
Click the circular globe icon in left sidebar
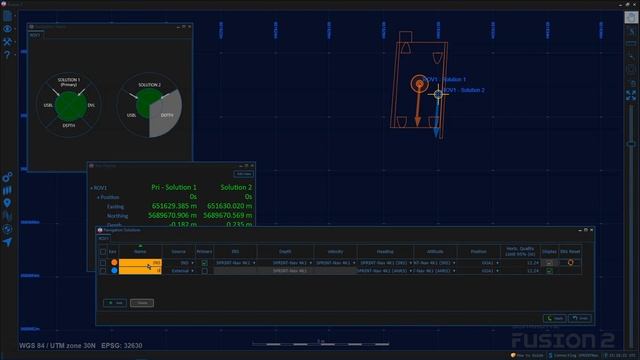(7, 229)
